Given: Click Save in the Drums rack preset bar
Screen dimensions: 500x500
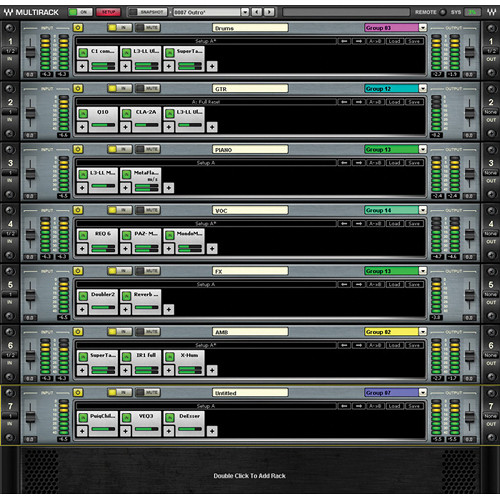Looking at the screenshot, I should pos(414,41).
